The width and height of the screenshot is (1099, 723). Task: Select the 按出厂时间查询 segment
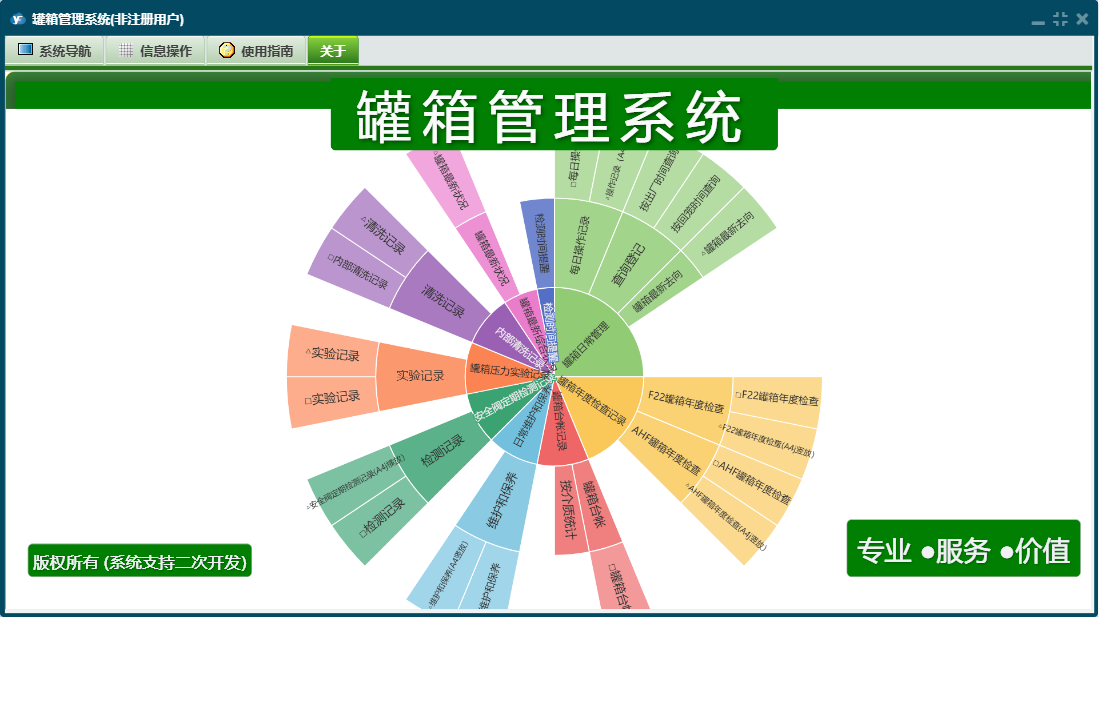click(x=659, y=181)
